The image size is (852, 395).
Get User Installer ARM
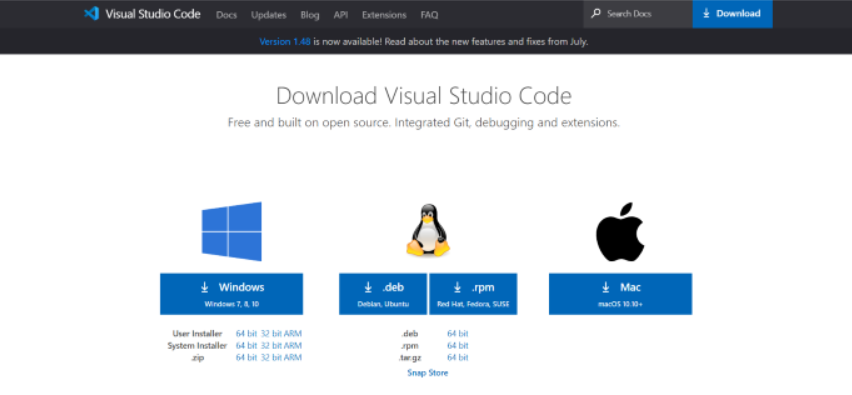pos(293,333)
